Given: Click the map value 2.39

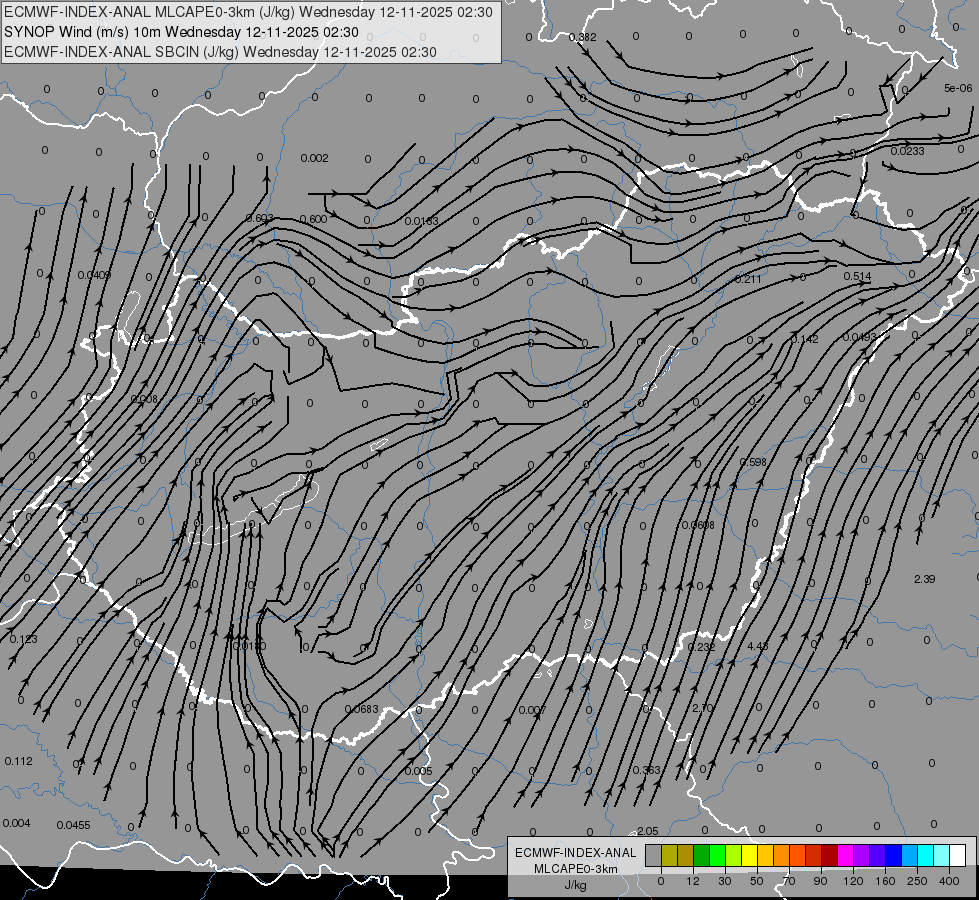Looking at the screenshot, I should [925, 579].
